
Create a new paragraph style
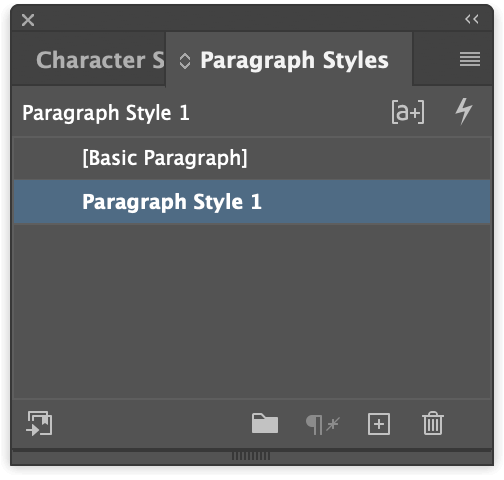(x=379, y=424)
